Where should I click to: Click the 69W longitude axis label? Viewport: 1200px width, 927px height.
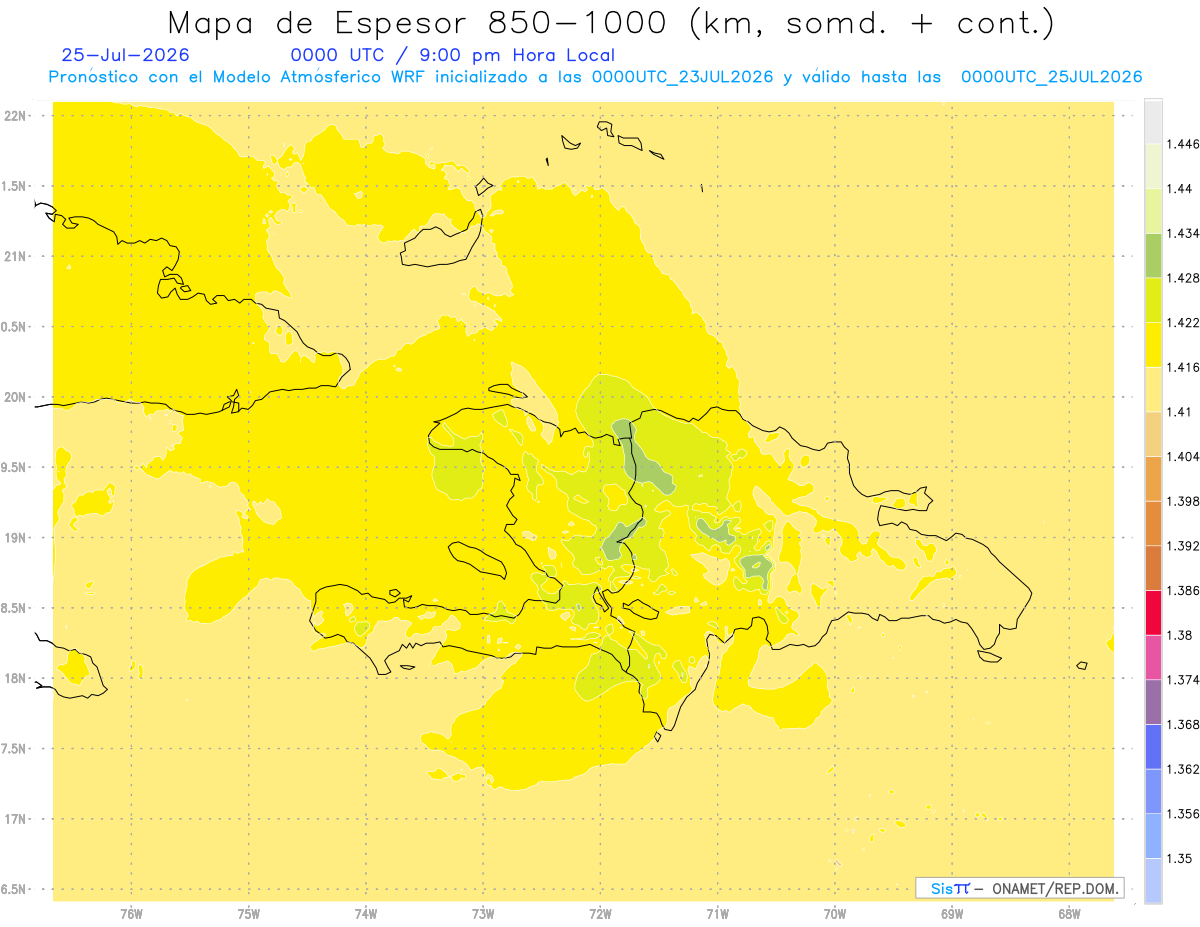coord(952,913)
